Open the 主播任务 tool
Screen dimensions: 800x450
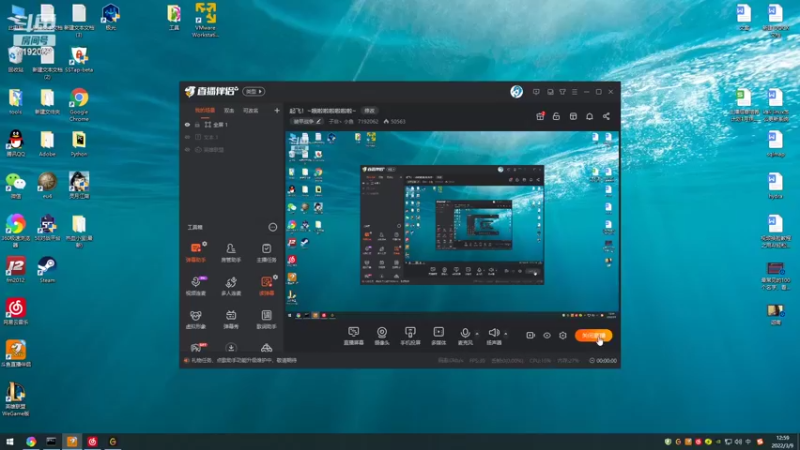click(266, 253)
